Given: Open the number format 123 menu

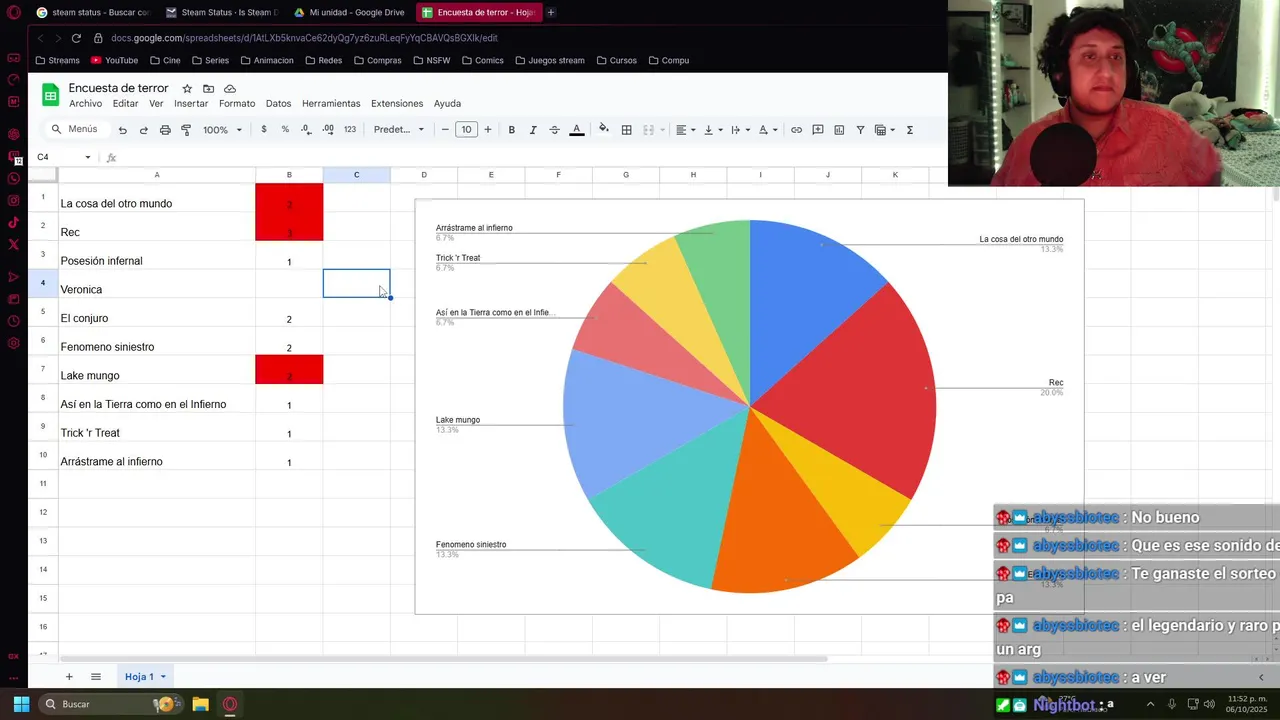Looking at the screenshot, I should pyautogui.click(x=350, y=130).
